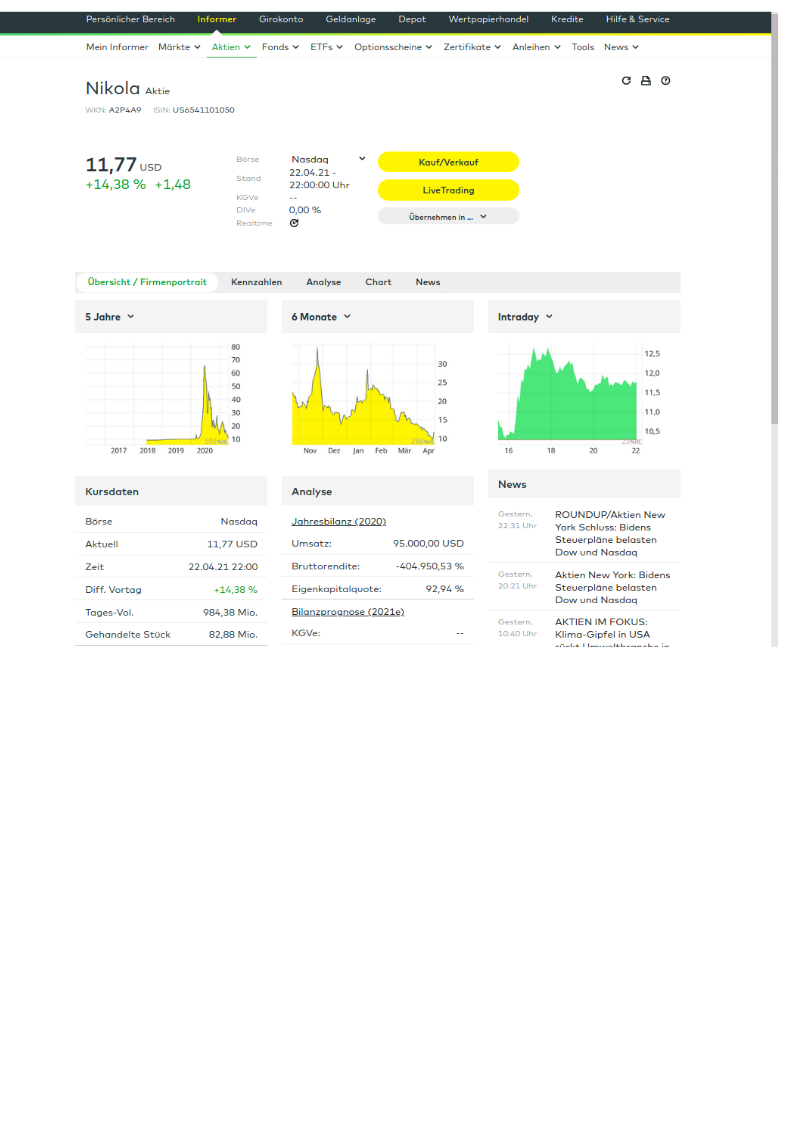
Task: Select the Übersicht / Firmenportrait tab
Action: point(147,282)
